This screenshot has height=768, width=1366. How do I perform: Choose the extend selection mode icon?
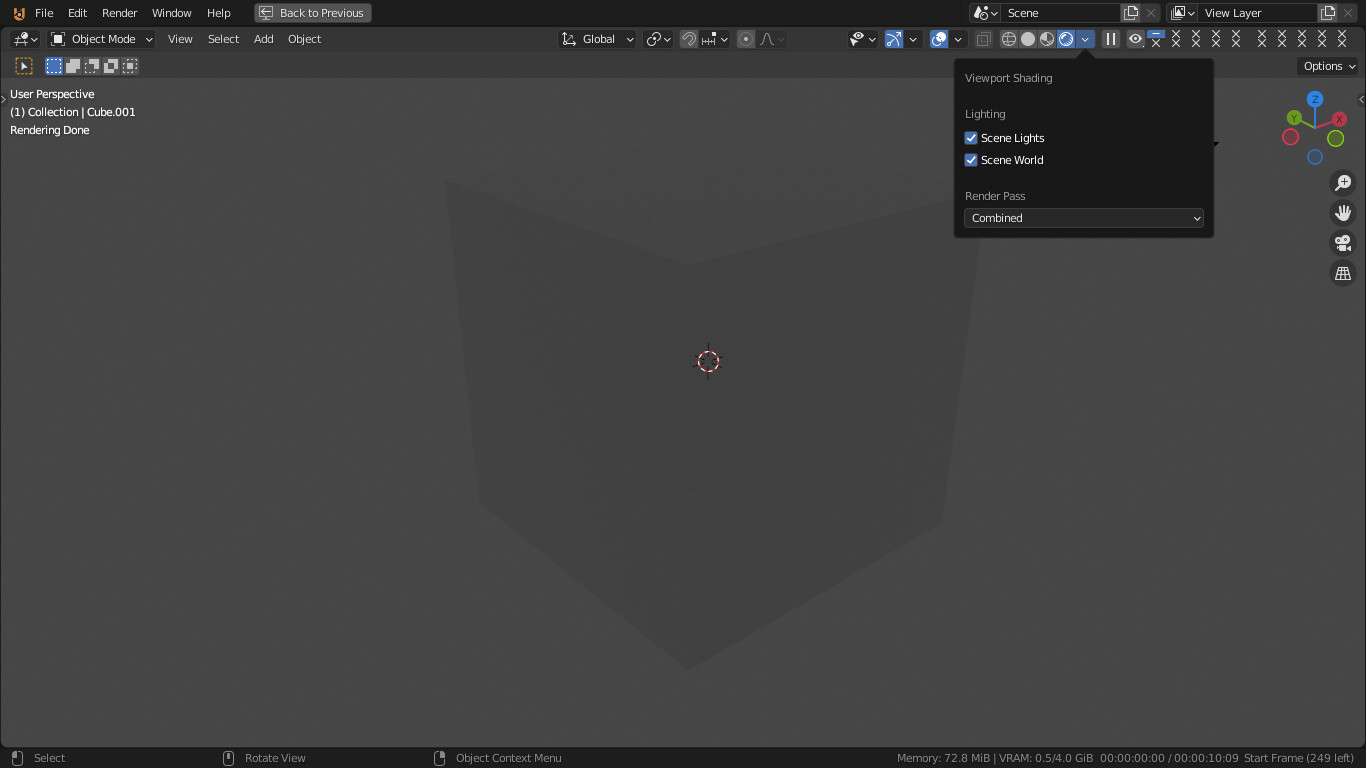[73, 66]
